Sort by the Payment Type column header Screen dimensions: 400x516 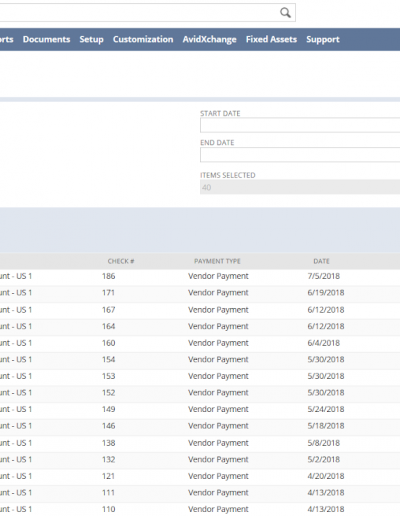coord(217,261)
